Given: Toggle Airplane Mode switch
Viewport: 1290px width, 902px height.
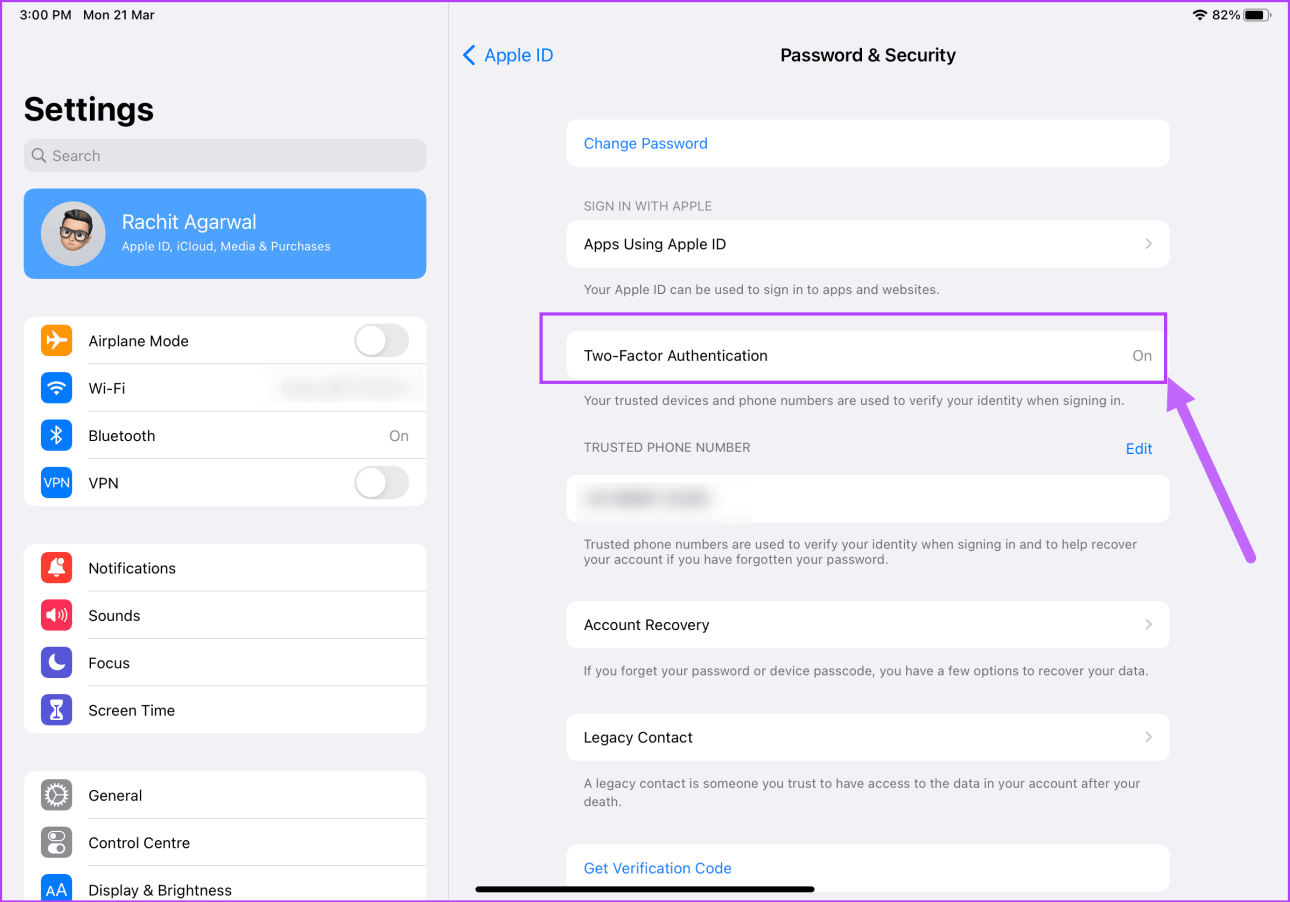Looking at the screenshot, I should pyautogui.click(x=381, y=341).
